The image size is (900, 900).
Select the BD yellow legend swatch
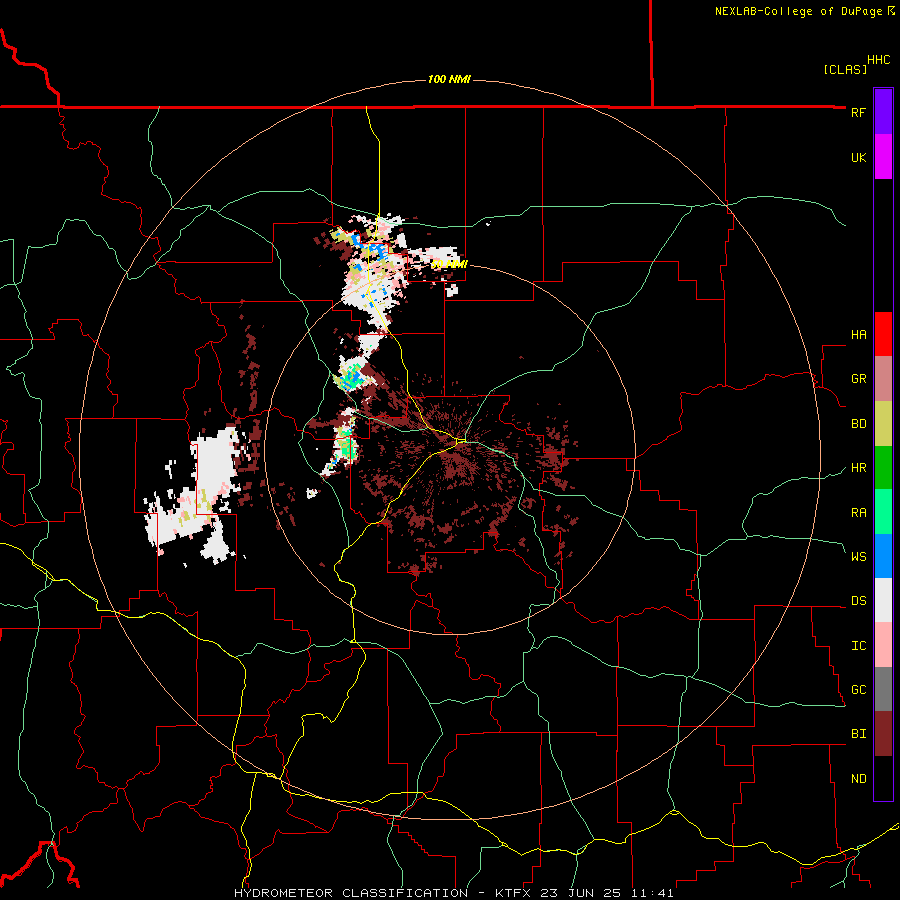coord(883,424)
